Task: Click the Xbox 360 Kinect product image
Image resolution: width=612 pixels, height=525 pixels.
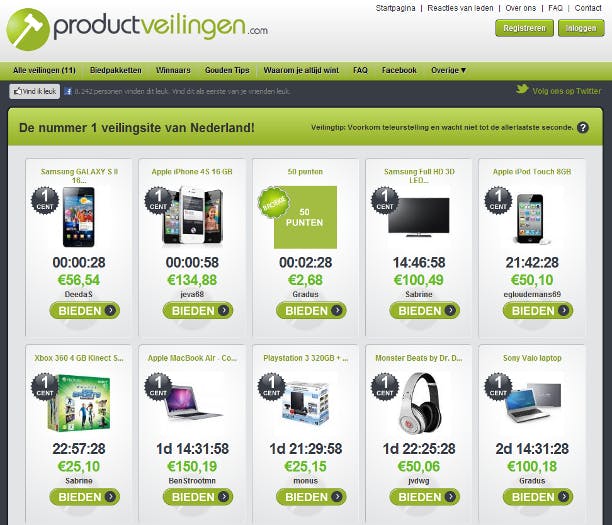Action: coord(79,403)
